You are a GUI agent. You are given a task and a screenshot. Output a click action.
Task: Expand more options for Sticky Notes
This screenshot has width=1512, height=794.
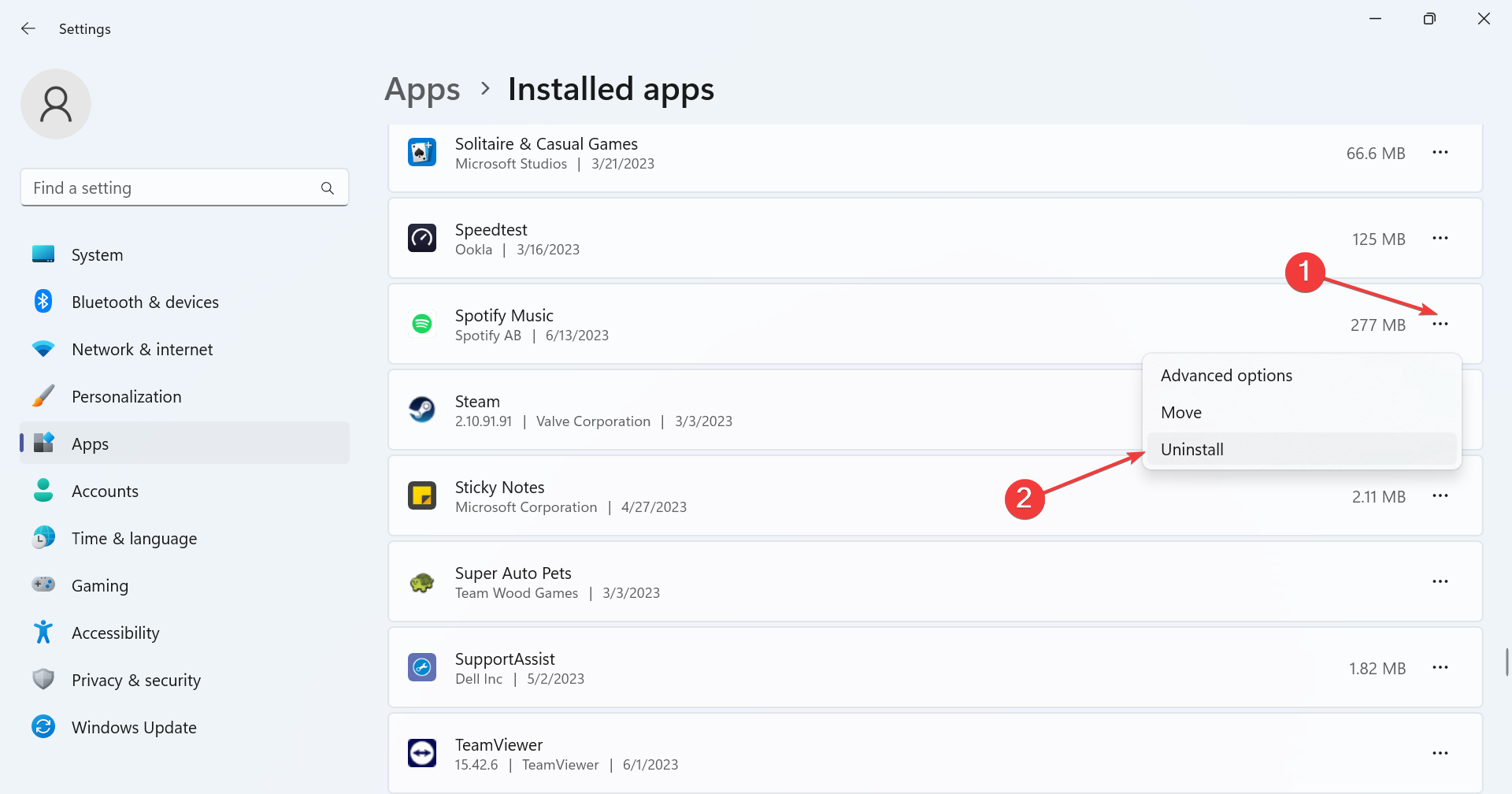point(1440,496)
